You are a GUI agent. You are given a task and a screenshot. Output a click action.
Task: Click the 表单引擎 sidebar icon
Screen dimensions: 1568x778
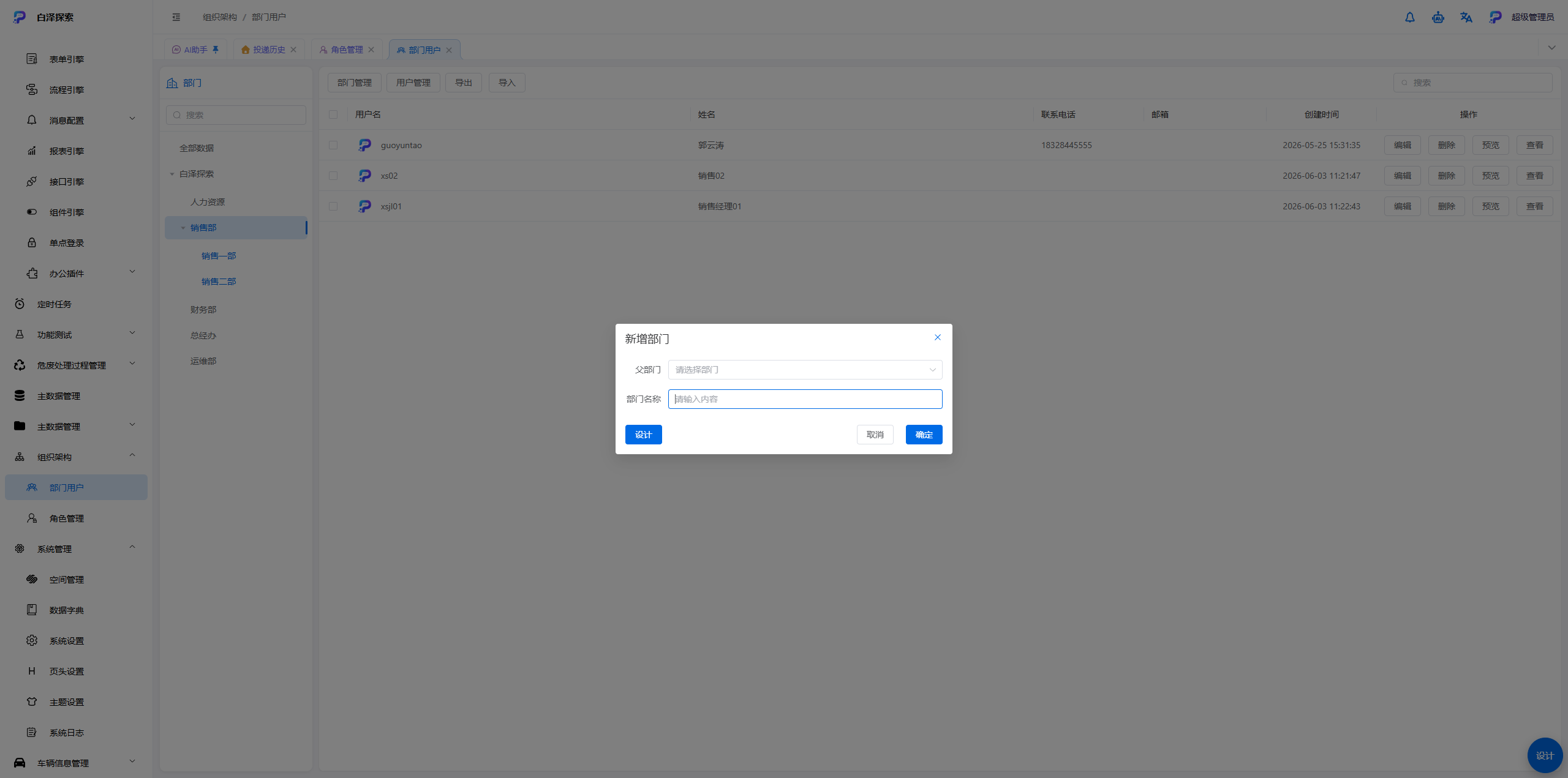[32, 59]
